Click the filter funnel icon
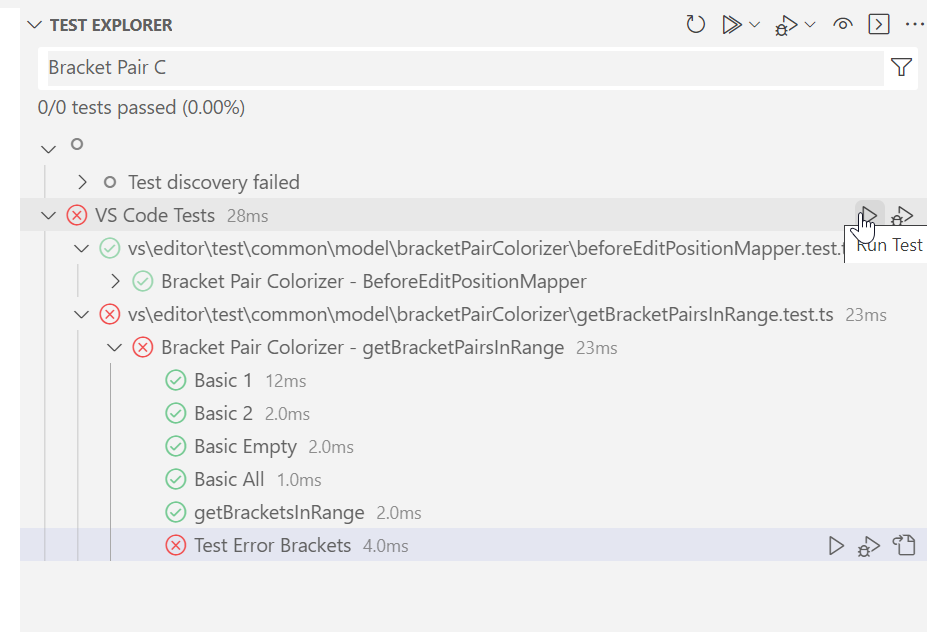 click(901, 67)
